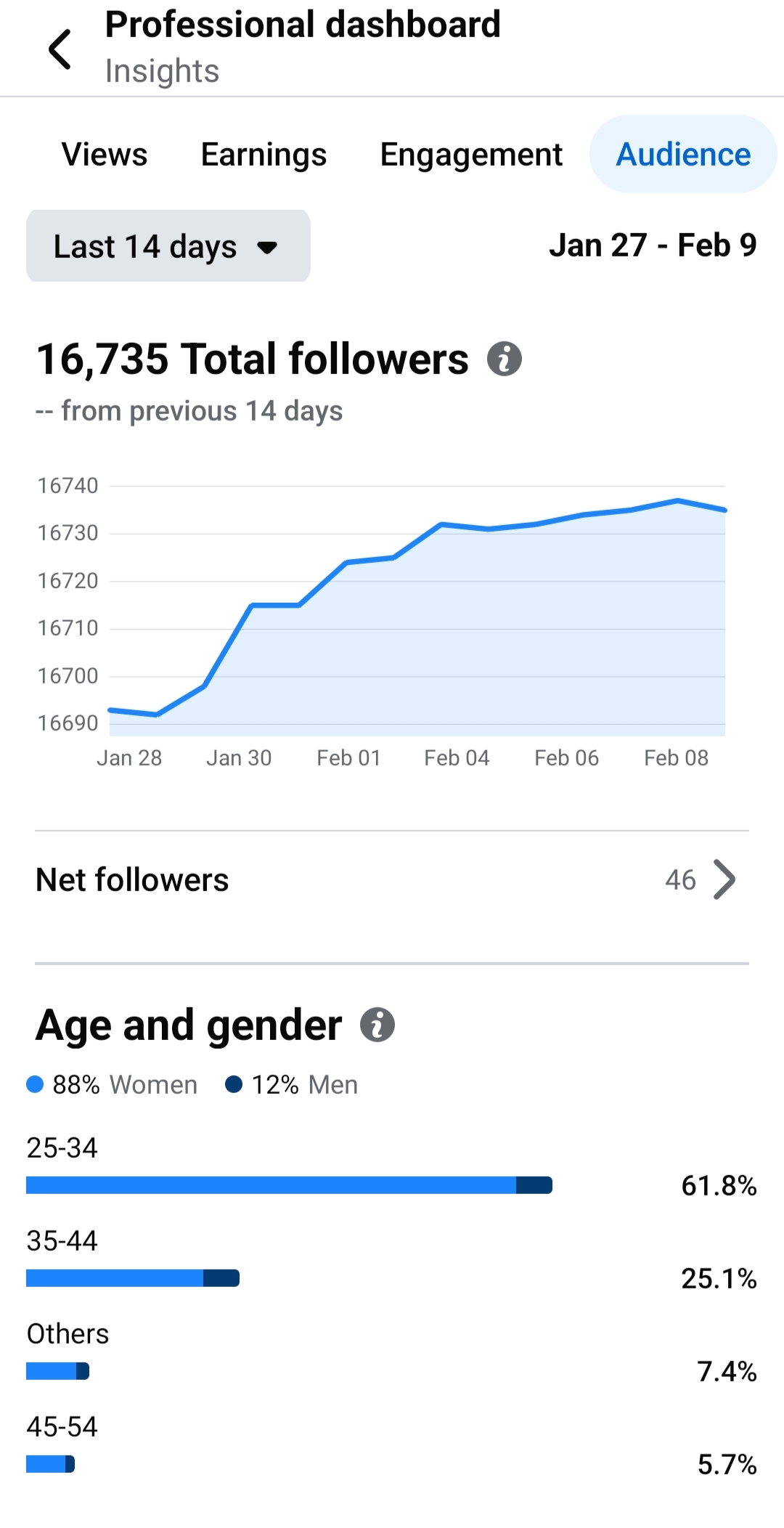784x1528 pixels.
Task: Tap the Feb 04 axis label on chart
Action: coord(457,757)
